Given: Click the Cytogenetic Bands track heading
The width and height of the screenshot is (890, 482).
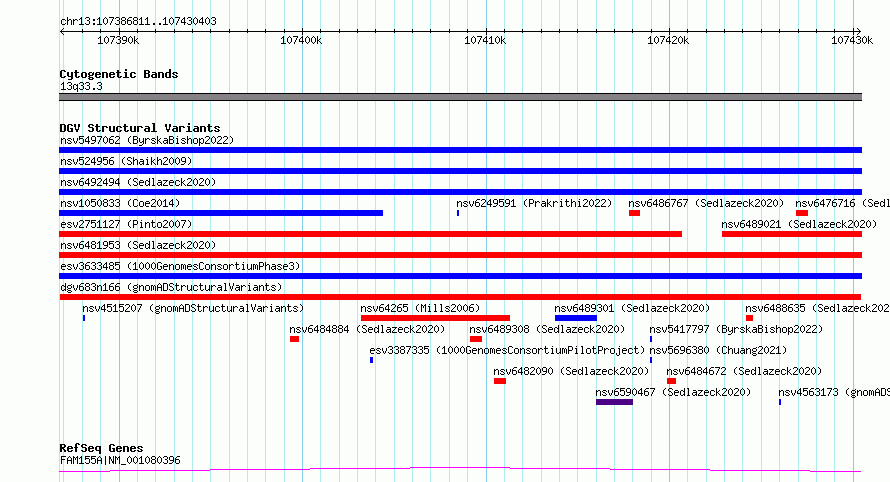Looking at the screenshot, I should pyautogui.click(x=119, y=74).
